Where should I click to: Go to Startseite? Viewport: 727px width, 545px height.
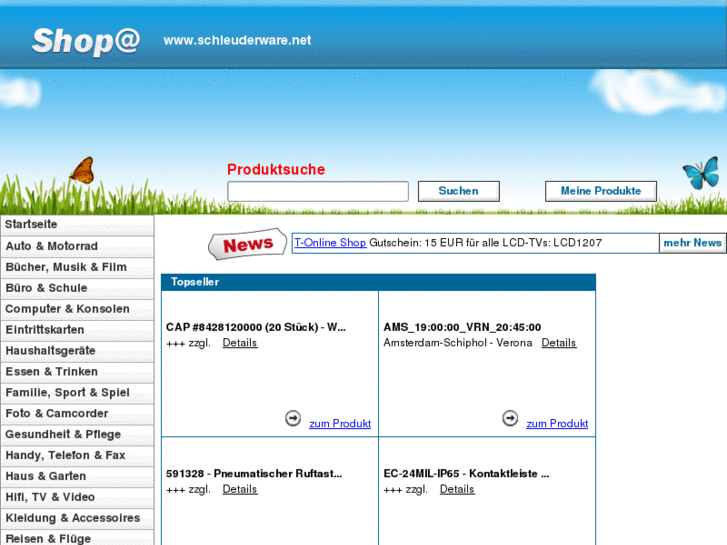[x=77, y=224]
